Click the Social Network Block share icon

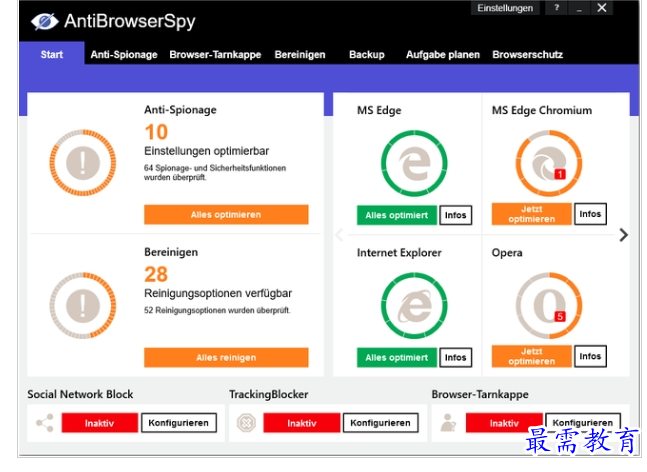(45, 423)
